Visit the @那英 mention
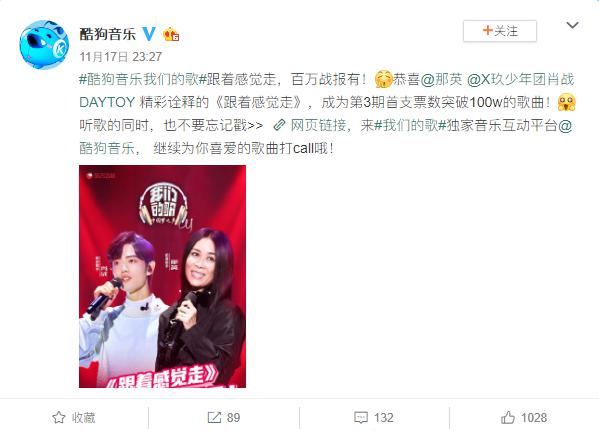The image size is (599, 431). tap(441, 79)
